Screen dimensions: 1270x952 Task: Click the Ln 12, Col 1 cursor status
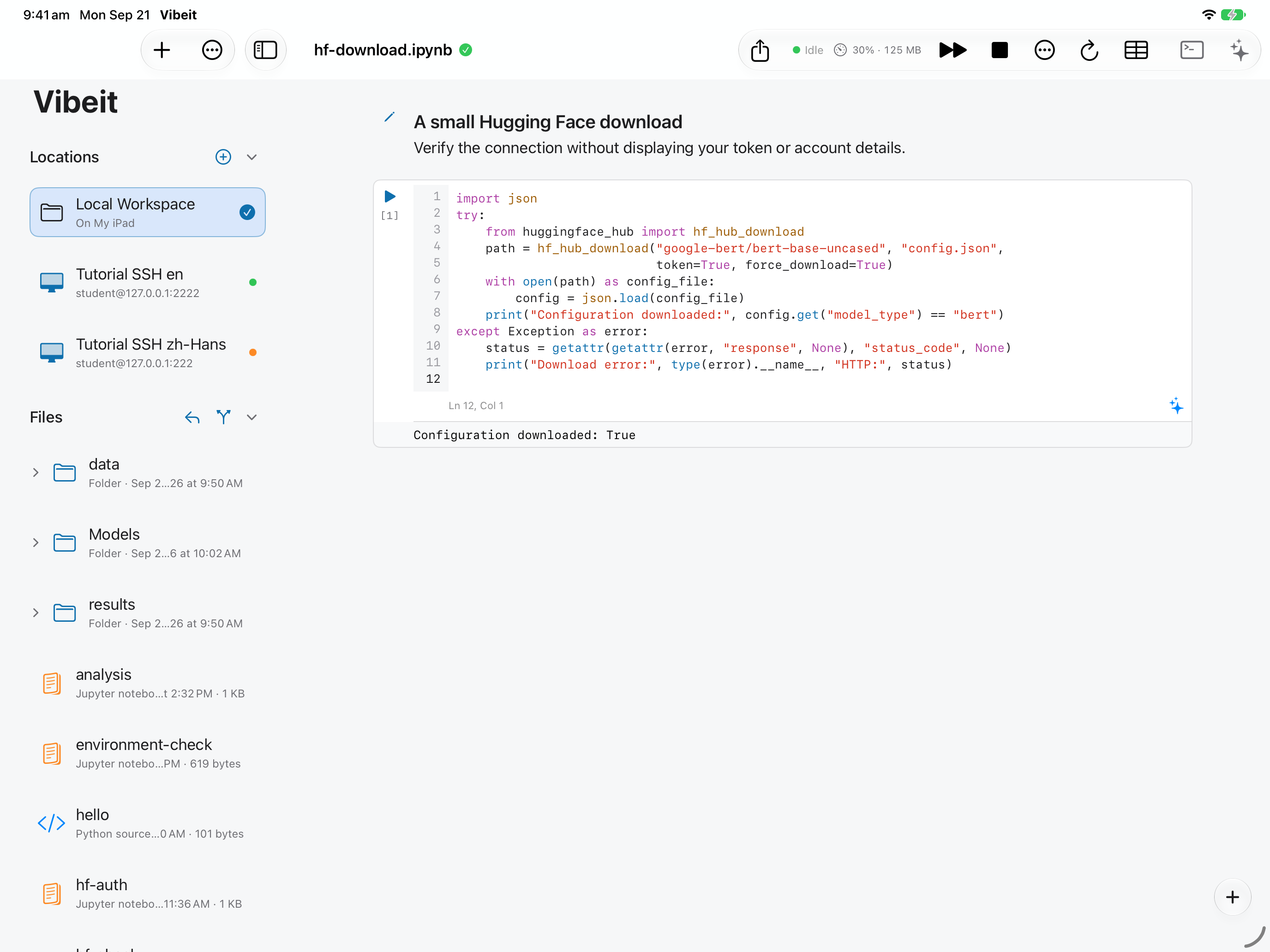point(475,405)
